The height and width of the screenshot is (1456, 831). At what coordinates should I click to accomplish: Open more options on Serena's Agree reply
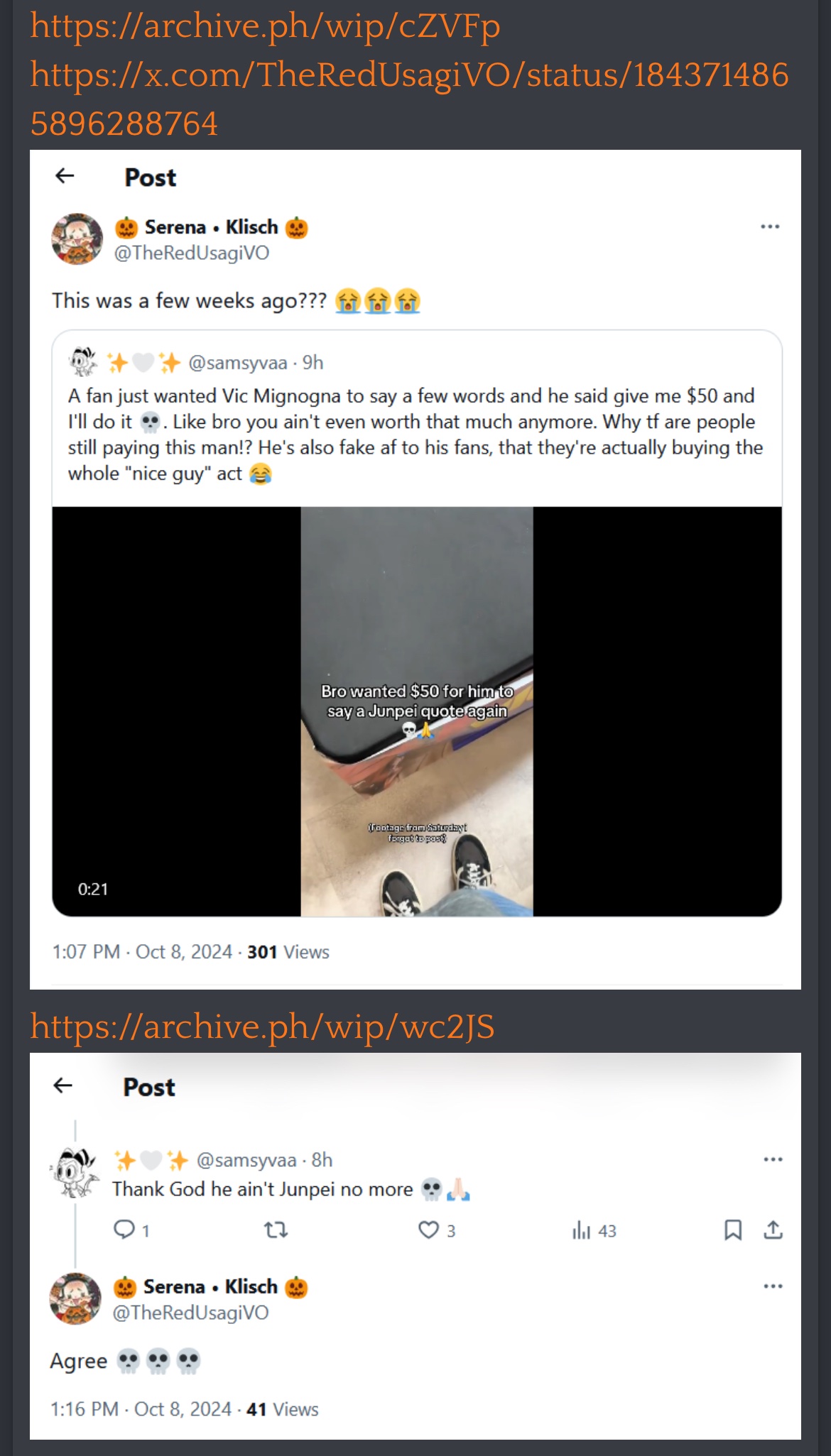[773, 1286]
